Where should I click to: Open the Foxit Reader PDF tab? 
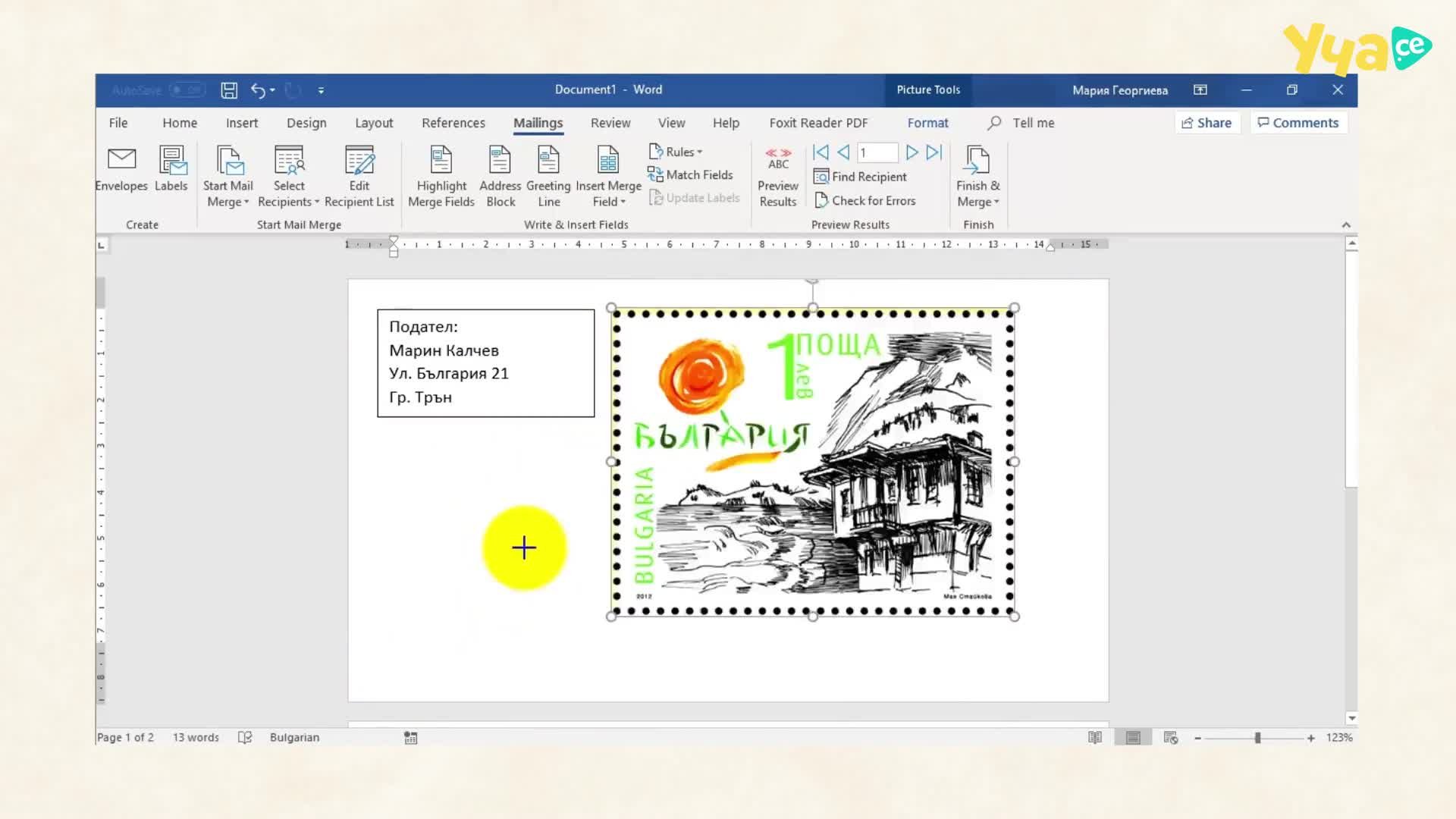pyautogui.click(x=818, y=123)
